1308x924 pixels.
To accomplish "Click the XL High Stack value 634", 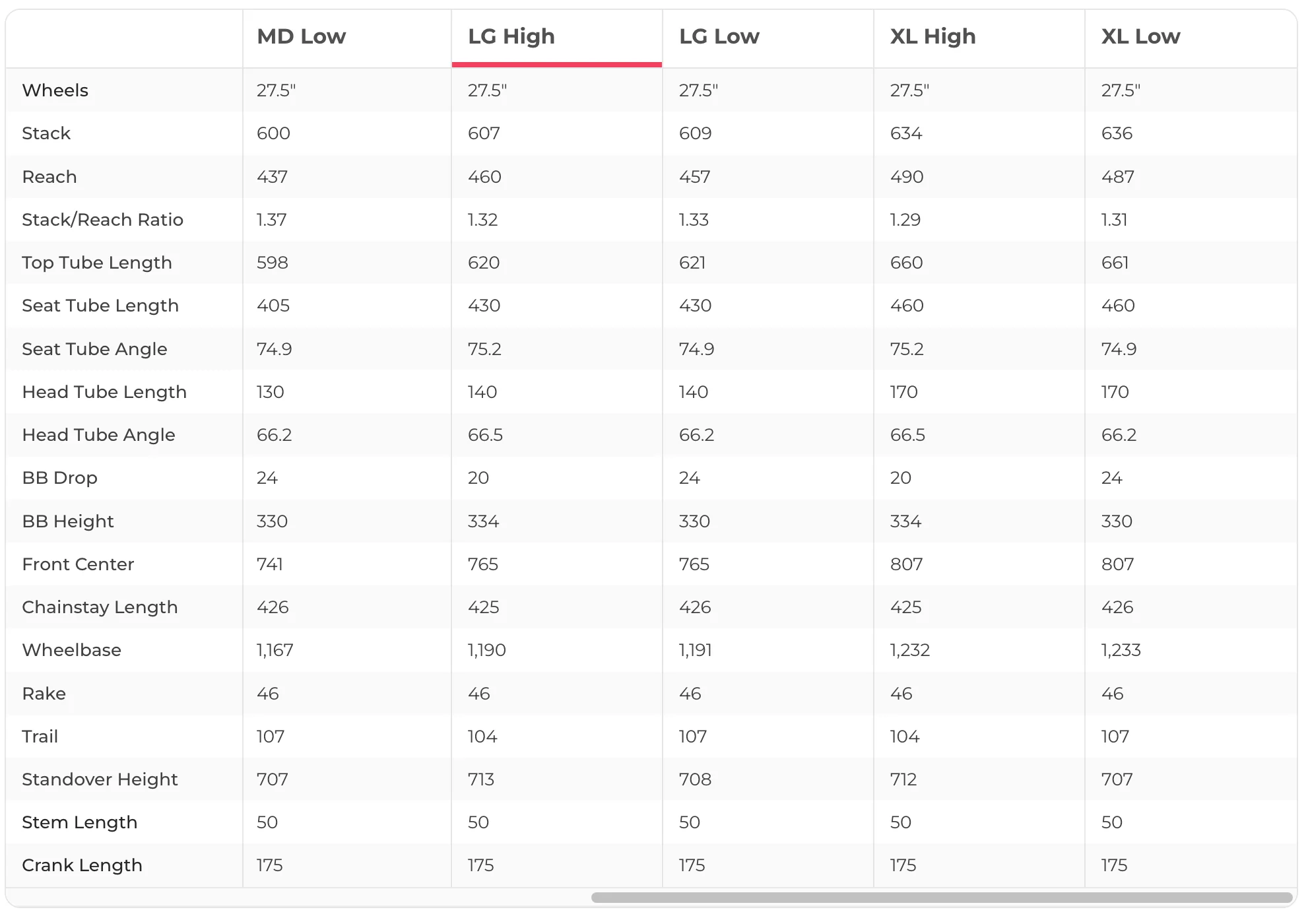I will point(906,133).
